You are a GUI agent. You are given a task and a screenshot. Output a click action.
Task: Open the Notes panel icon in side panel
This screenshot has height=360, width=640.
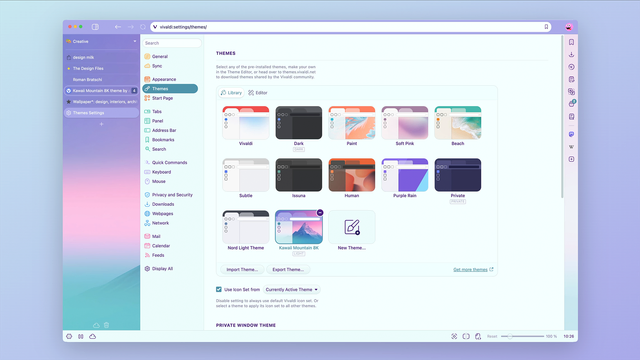click(571, 79)
